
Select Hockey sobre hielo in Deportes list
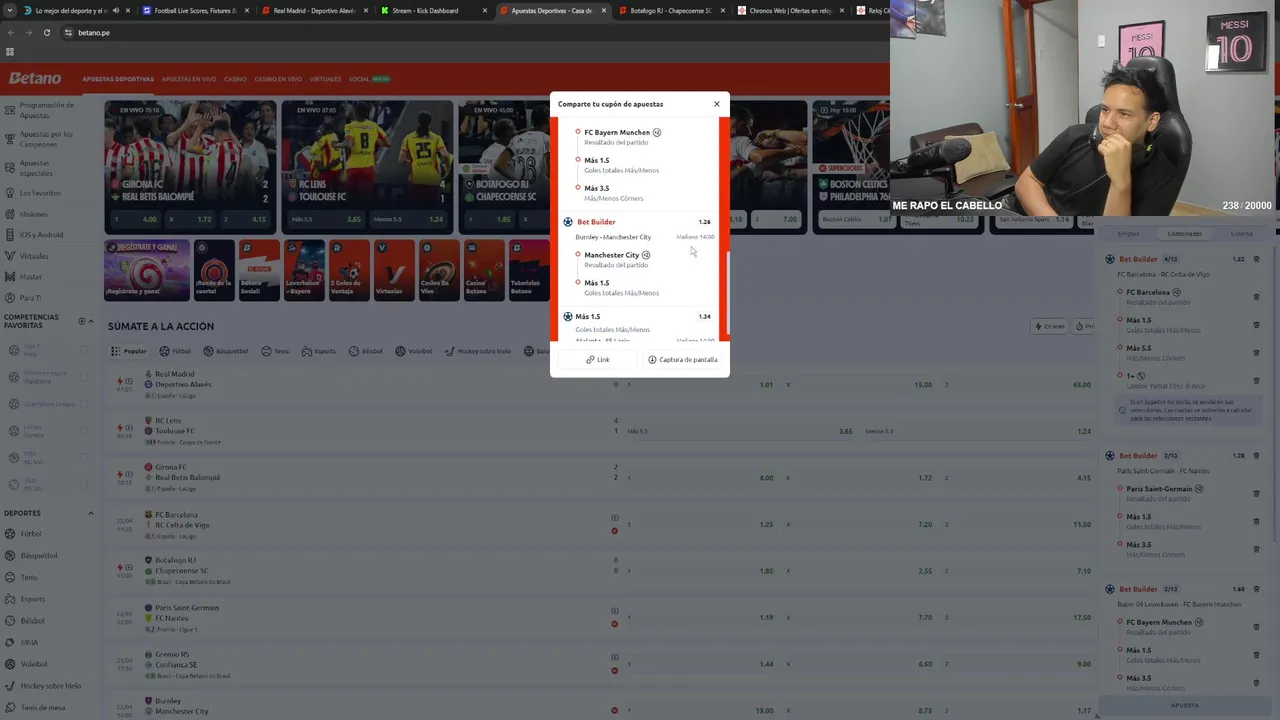(x=50, y=686)
